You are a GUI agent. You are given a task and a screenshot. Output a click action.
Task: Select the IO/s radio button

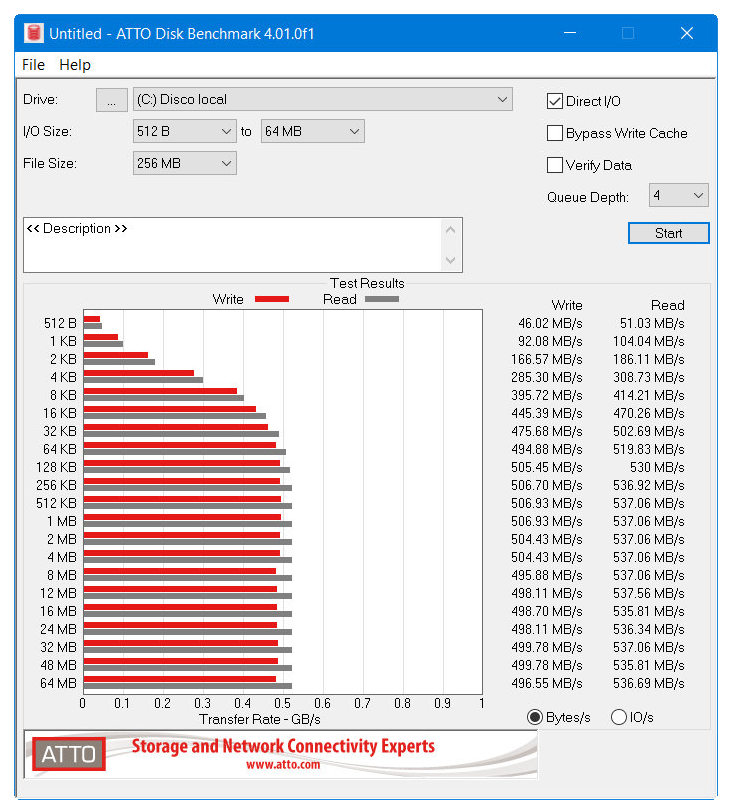[618, 717]
